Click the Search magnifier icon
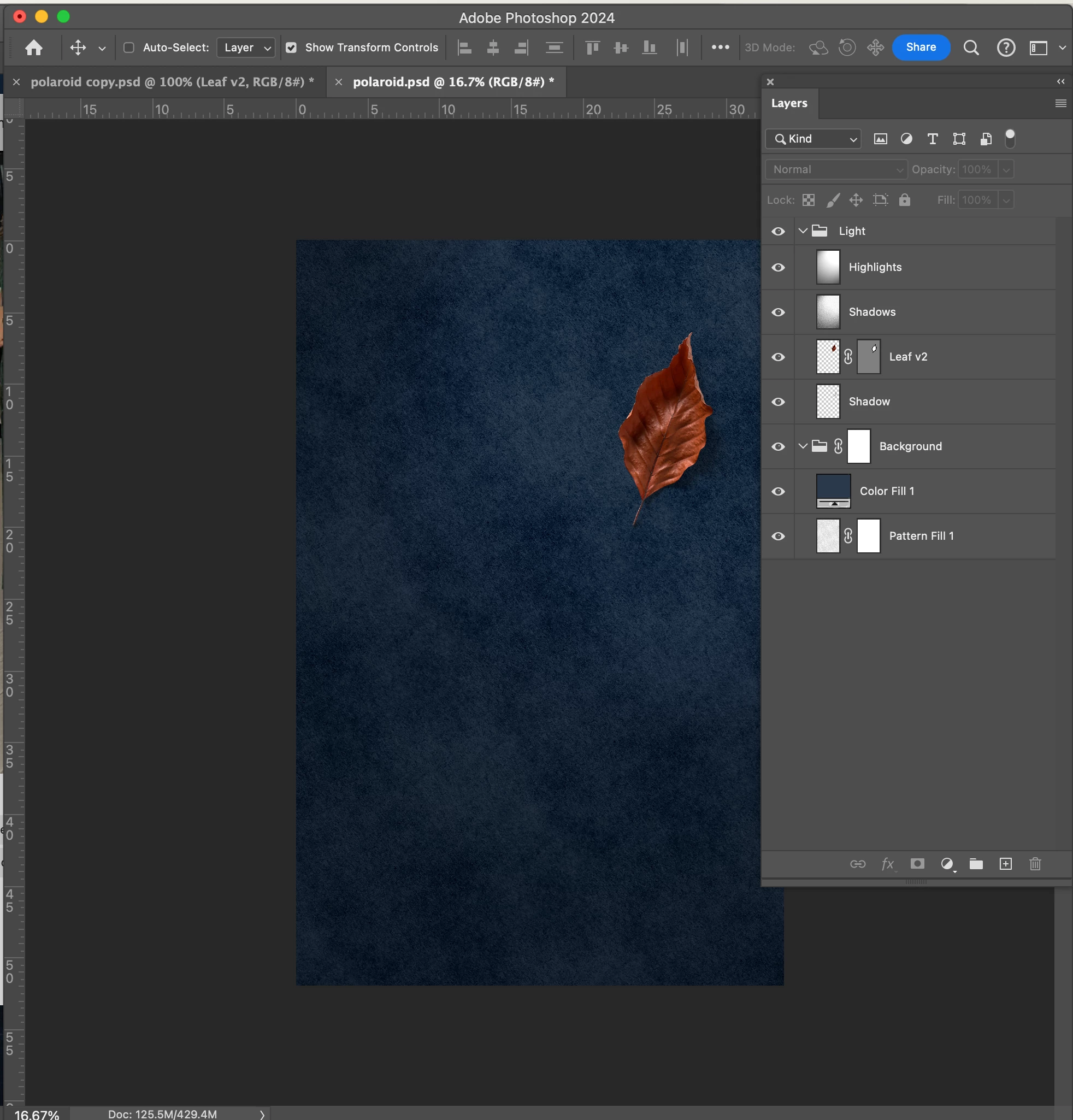 point(971,48)
